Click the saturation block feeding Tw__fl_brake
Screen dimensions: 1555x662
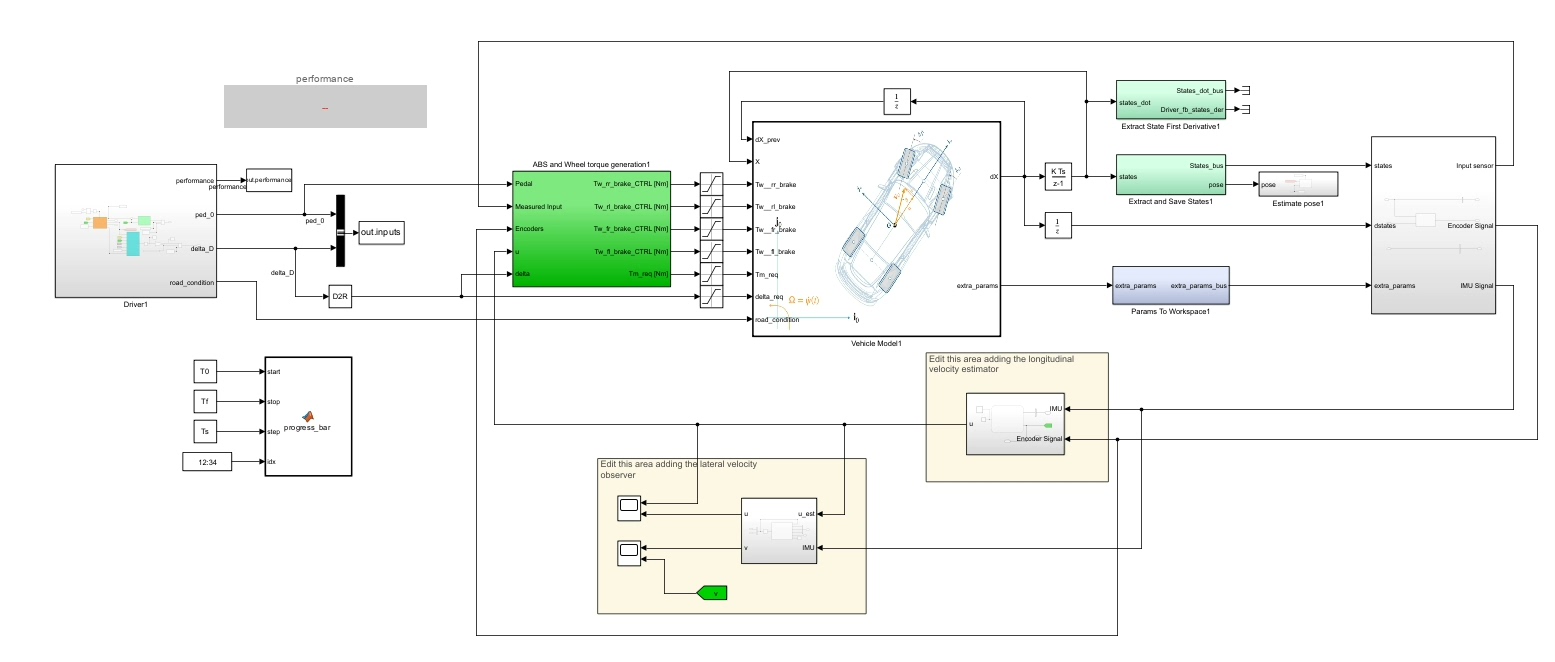(x=712, y=251)
